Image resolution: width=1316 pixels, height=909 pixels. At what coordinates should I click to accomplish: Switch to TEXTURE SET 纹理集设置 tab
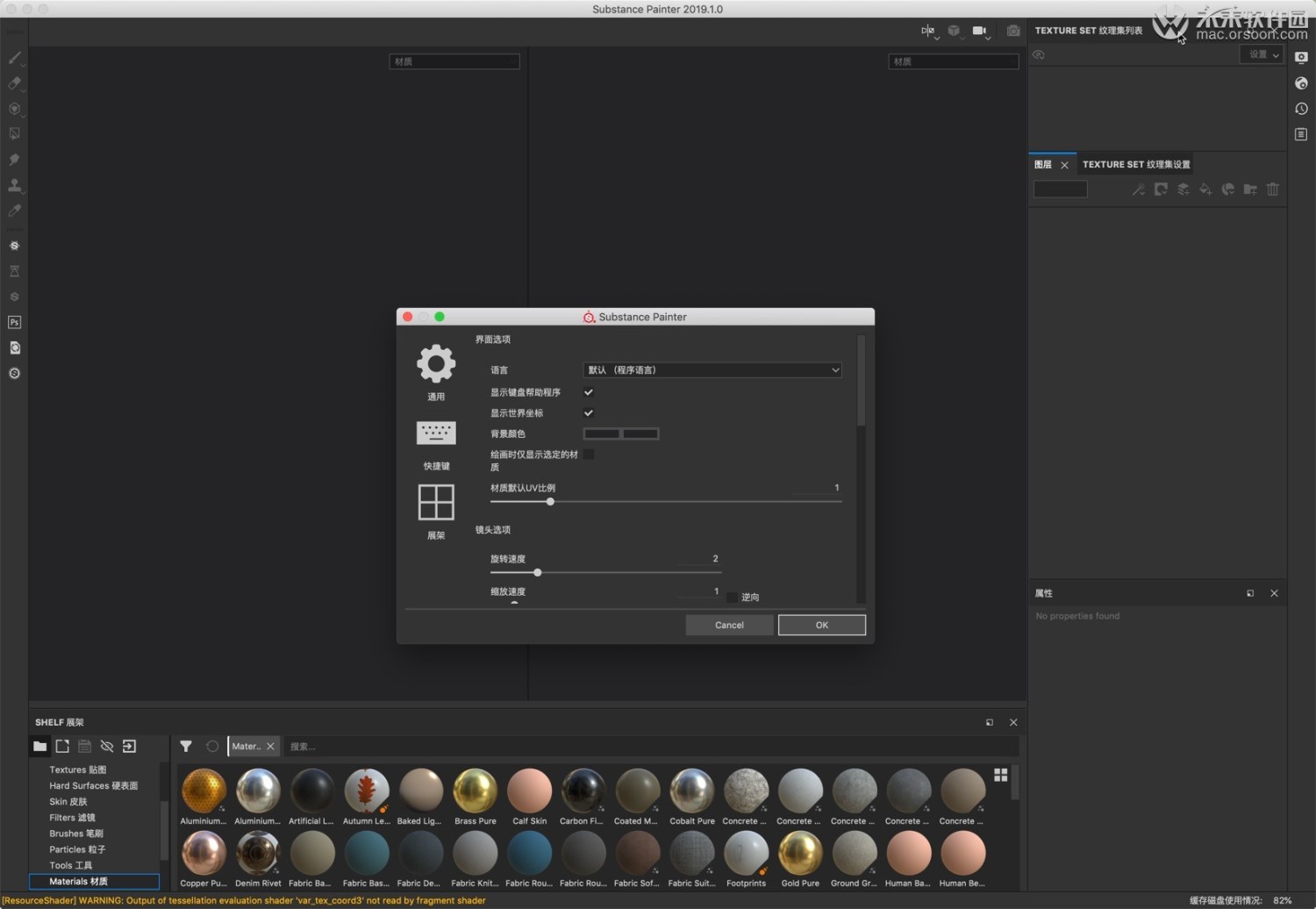pyautogui.click(x=1136, y=165)
